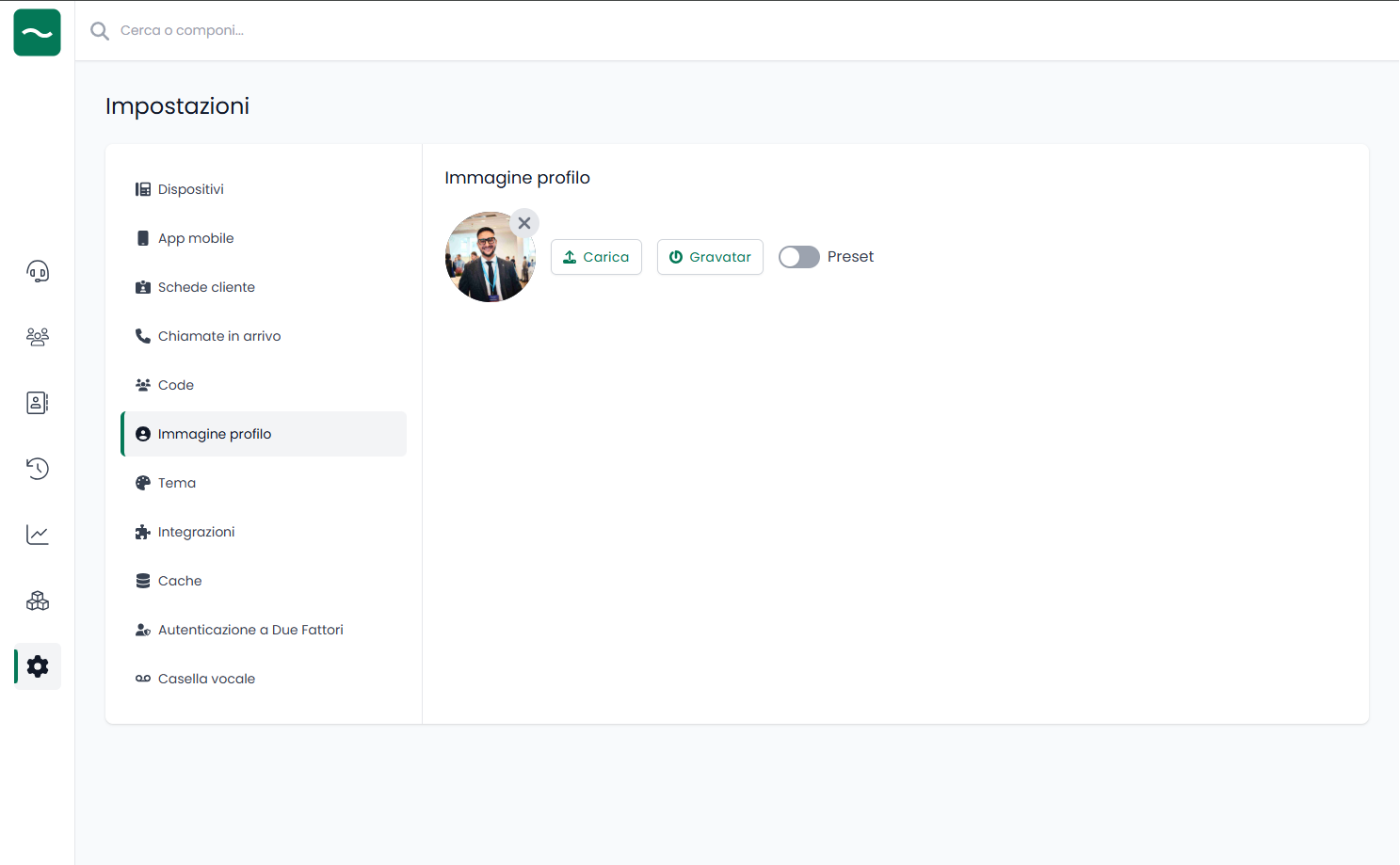Remove profile picture with X button

(524, 223)
